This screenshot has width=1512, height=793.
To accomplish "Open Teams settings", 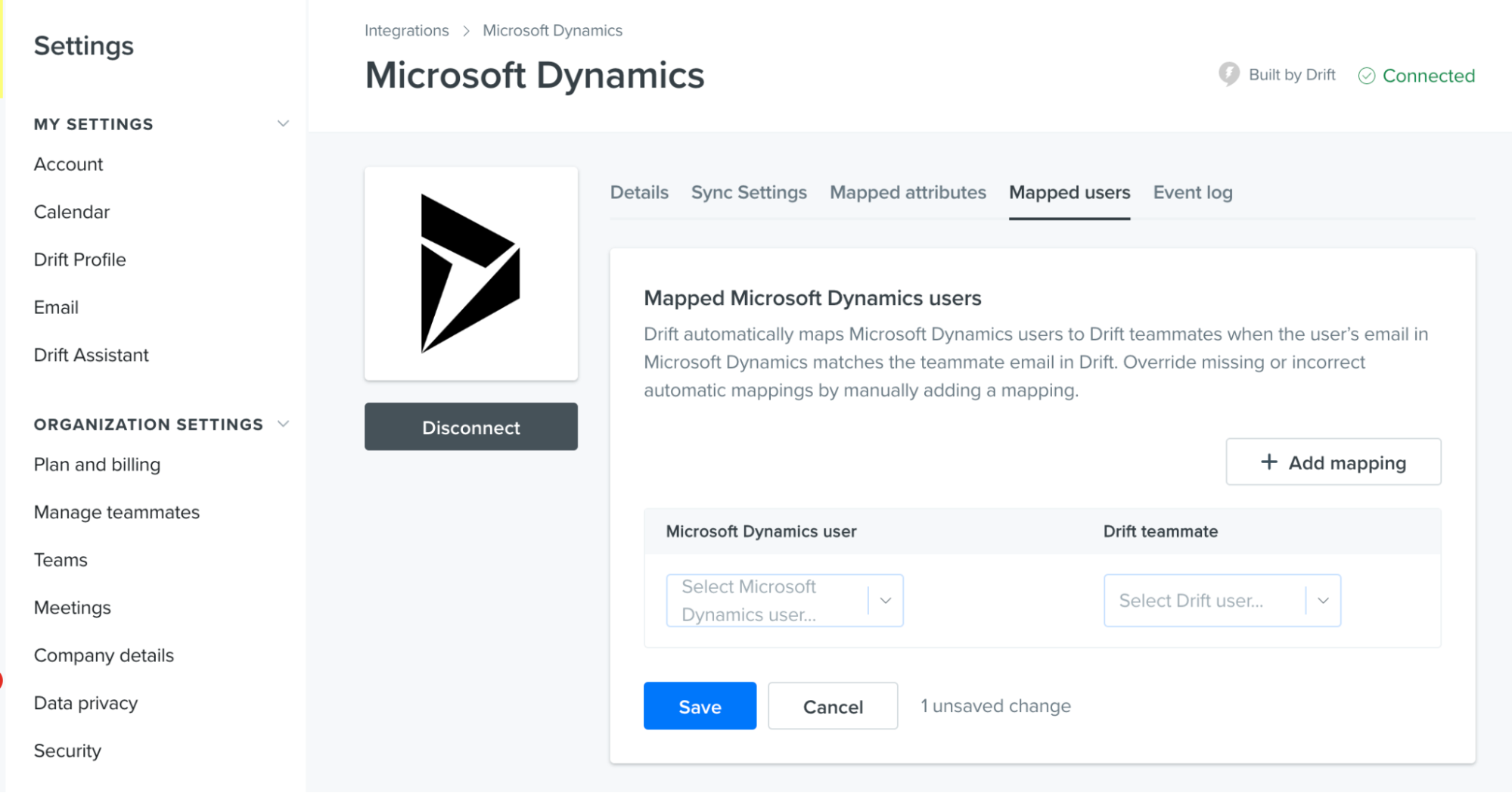I will click(61, 560).
